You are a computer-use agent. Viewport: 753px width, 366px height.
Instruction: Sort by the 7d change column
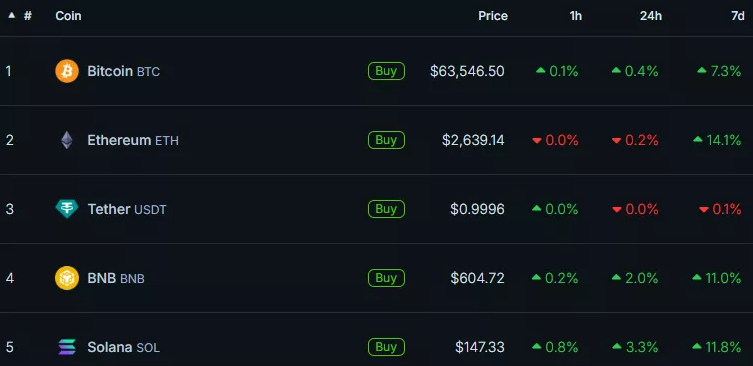(x=738, y=15)
